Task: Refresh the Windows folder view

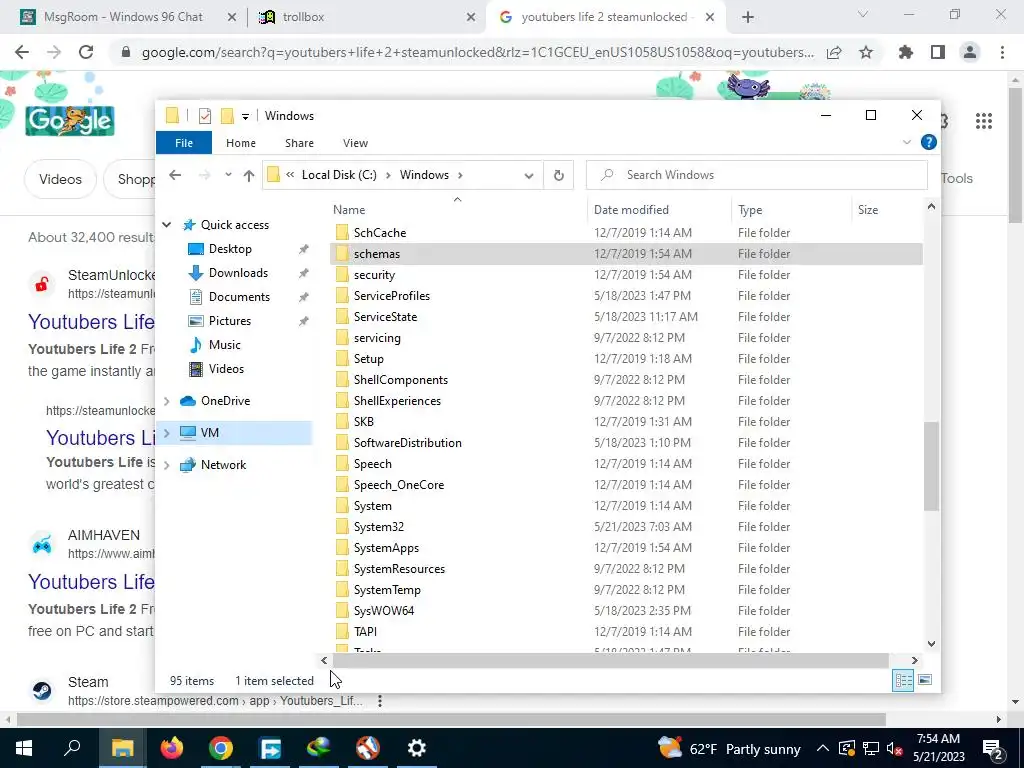Action: (x=558, y=175)
